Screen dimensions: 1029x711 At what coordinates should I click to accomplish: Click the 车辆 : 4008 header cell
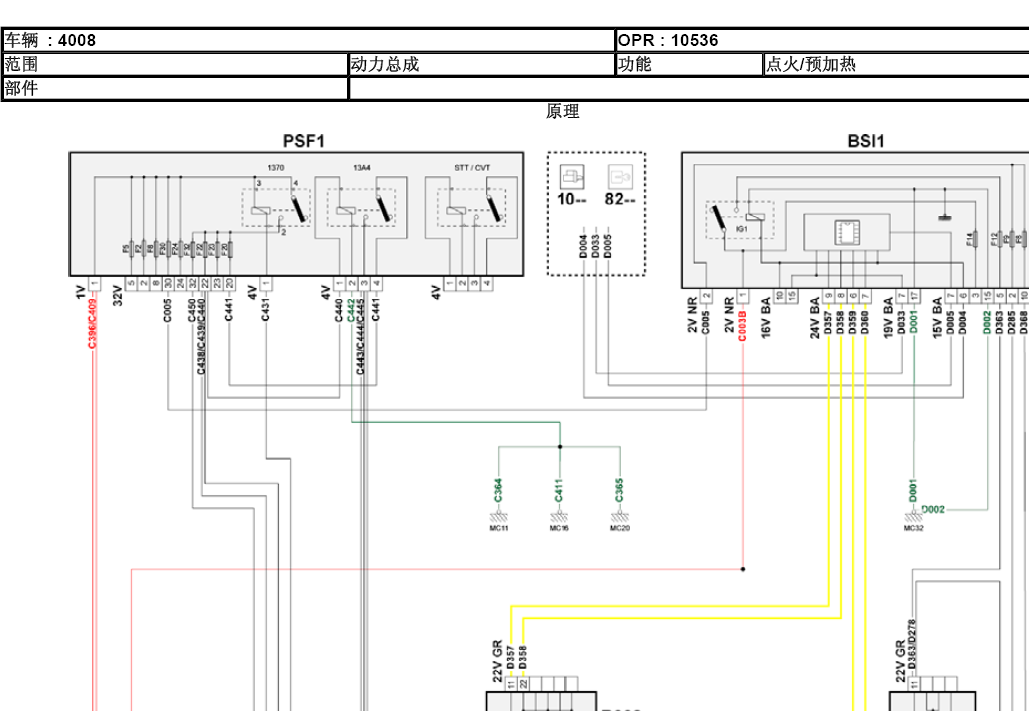pos(308,41)
